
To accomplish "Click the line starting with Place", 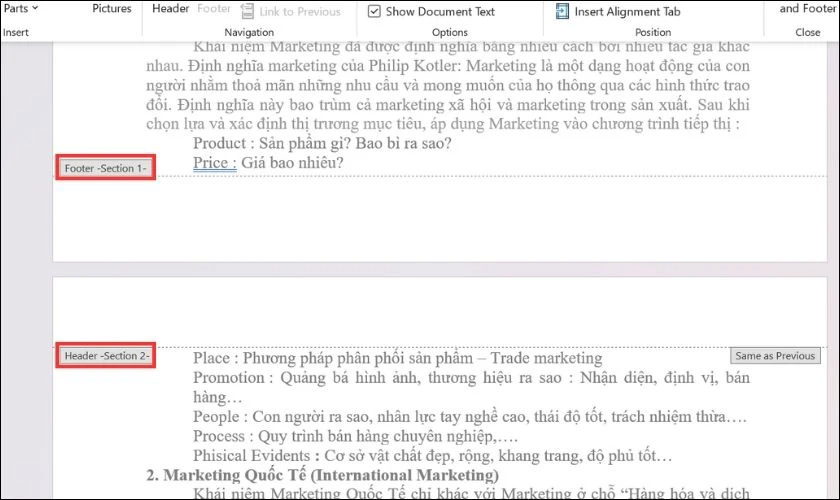I will [398, 358].
